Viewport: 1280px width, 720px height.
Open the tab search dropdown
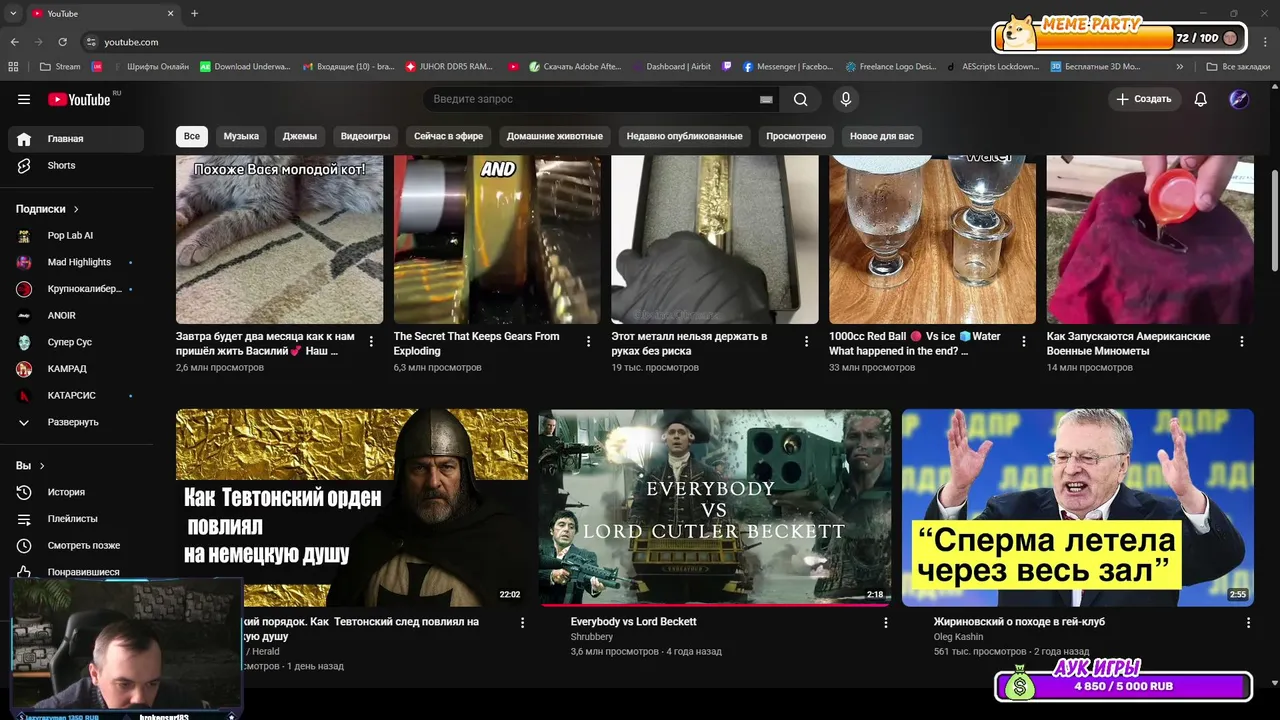pos(13,13)
